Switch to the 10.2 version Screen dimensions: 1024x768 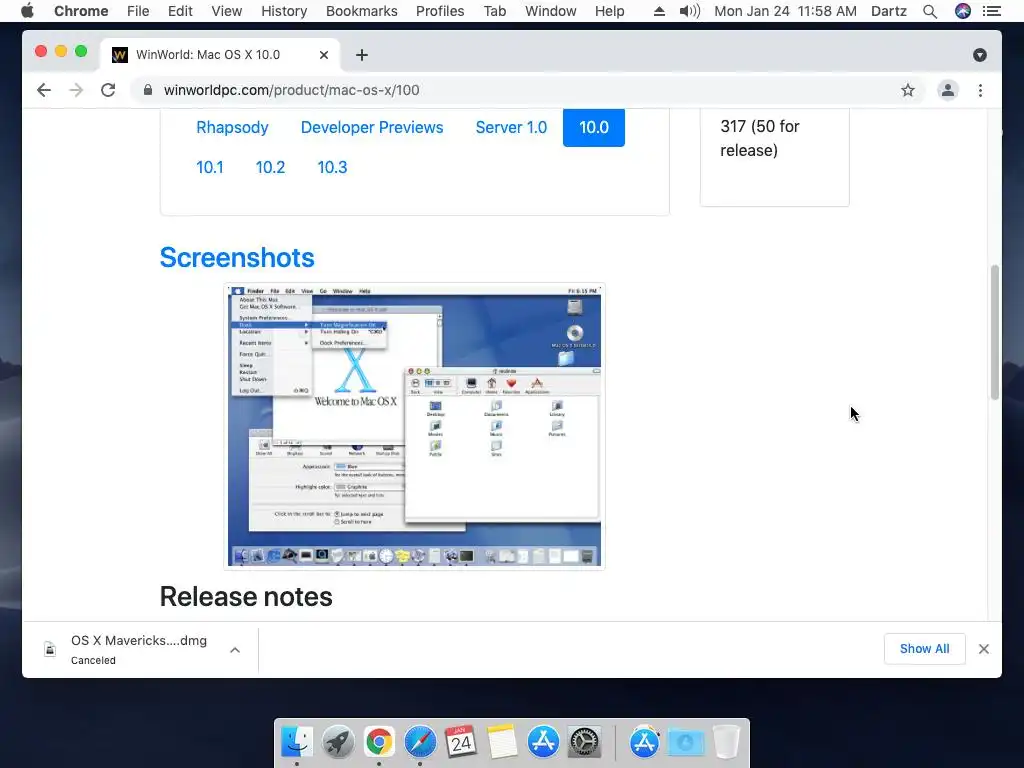(270, 167)
